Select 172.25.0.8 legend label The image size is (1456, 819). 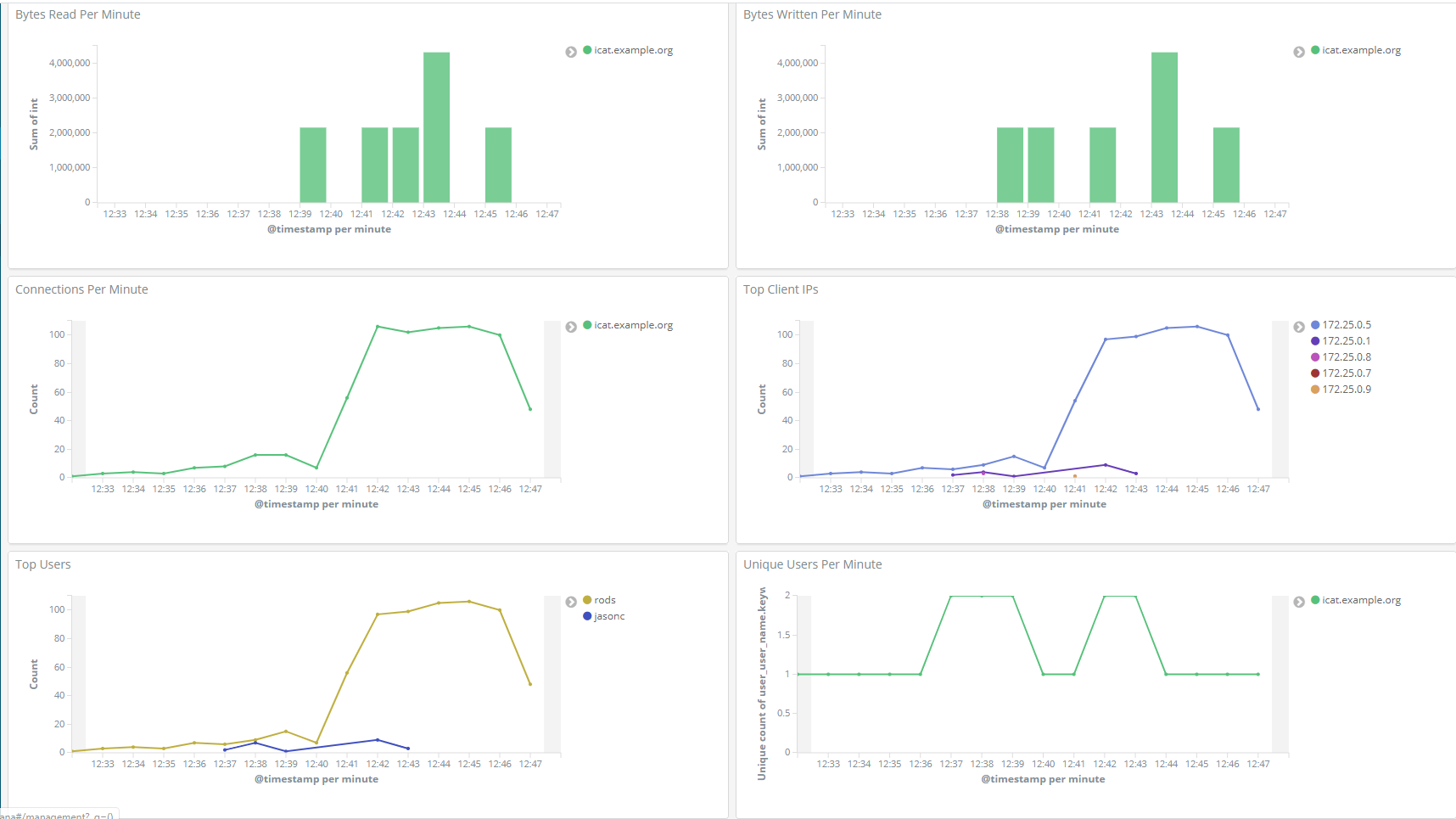(x=1347, y=357)
